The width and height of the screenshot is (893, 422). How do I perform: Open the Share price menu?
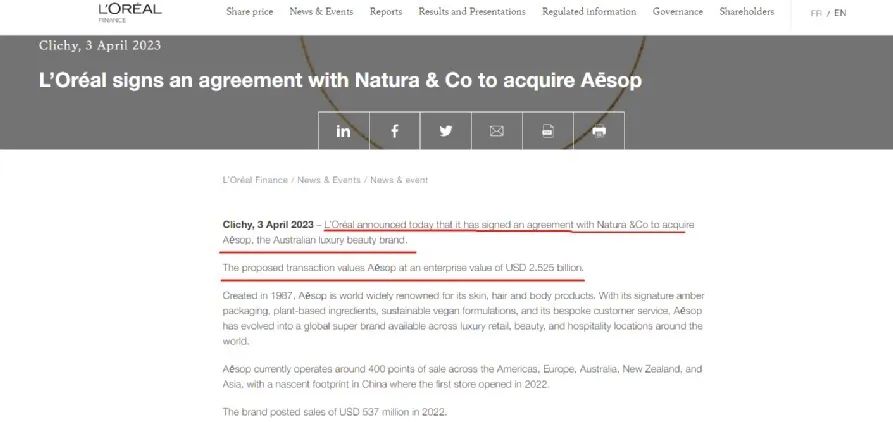(249, 12)
